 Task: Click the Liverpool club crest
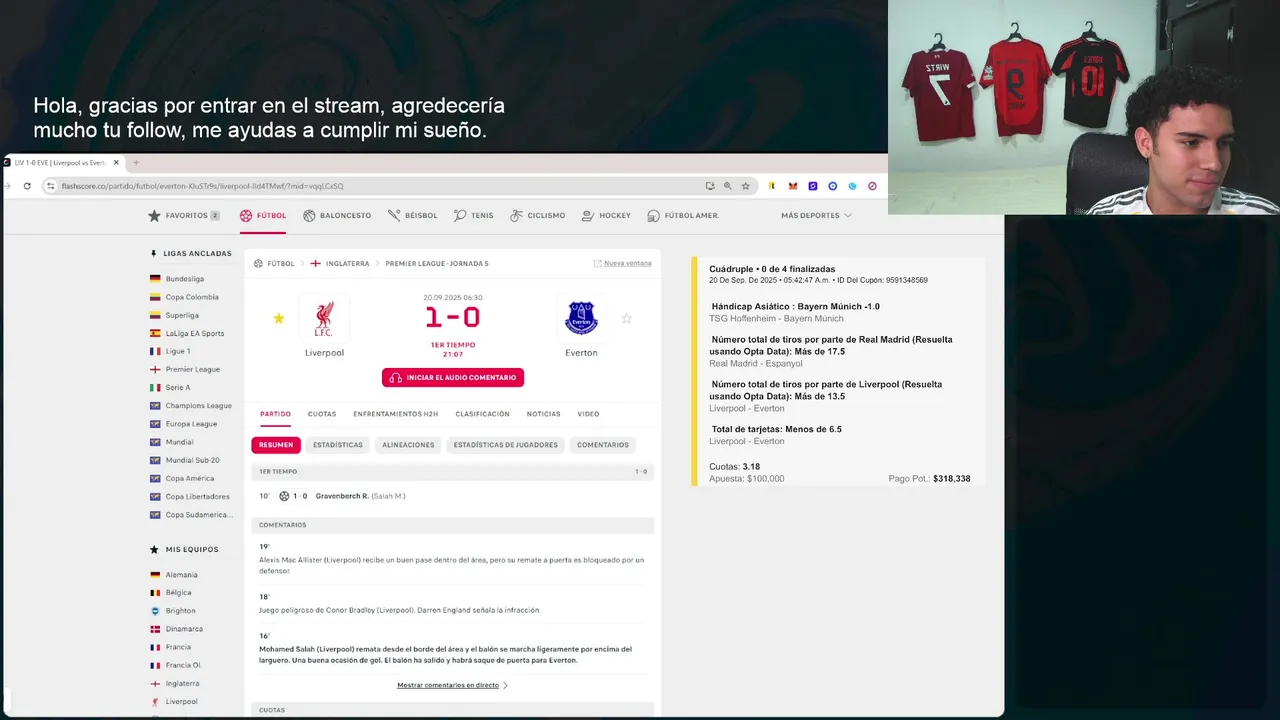point(324,318)
